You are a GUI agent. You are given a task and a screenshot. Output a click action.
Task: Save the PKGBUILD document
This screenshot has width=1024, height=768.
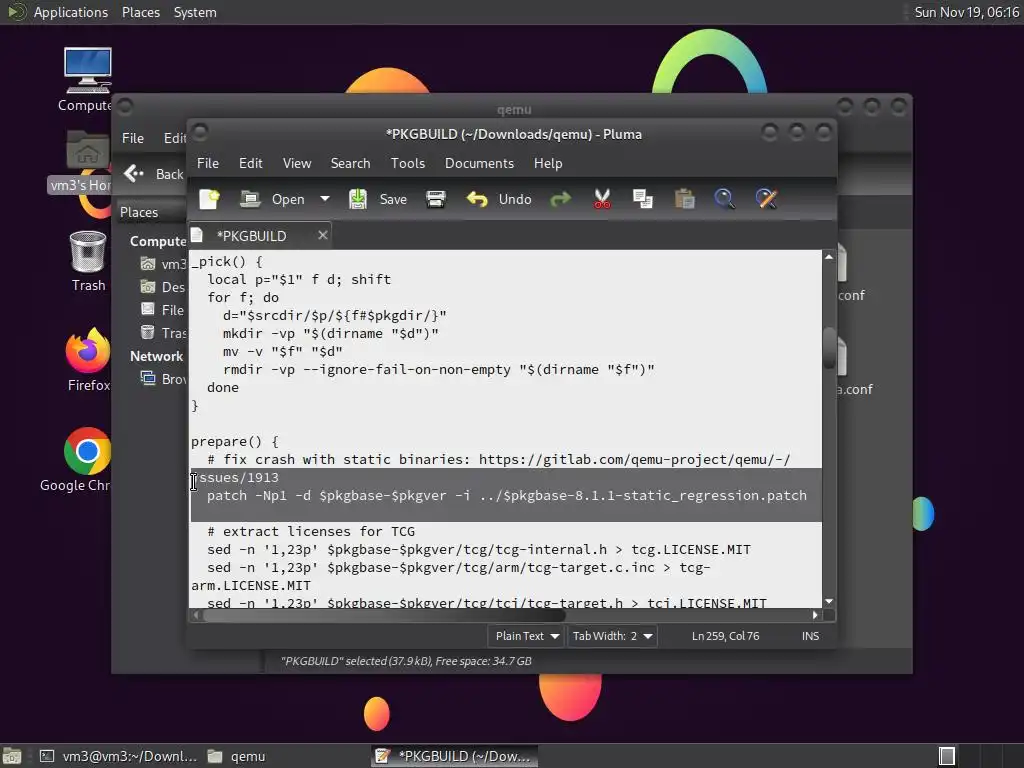click(377, 199)
